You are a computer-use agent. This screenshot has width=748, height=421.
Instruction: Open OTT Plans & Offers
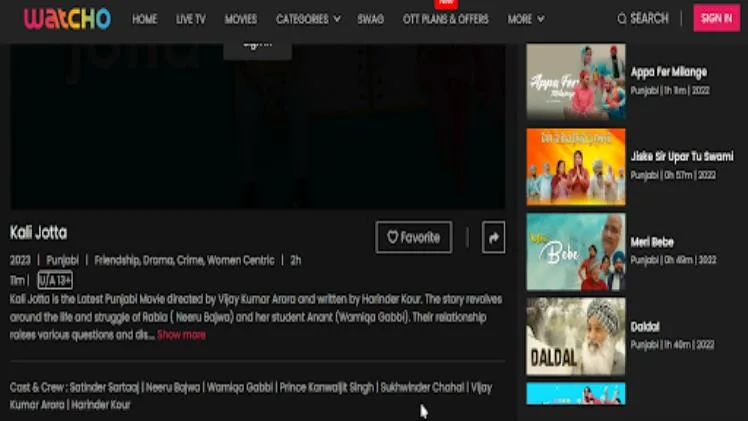click(x=445, y=19)
